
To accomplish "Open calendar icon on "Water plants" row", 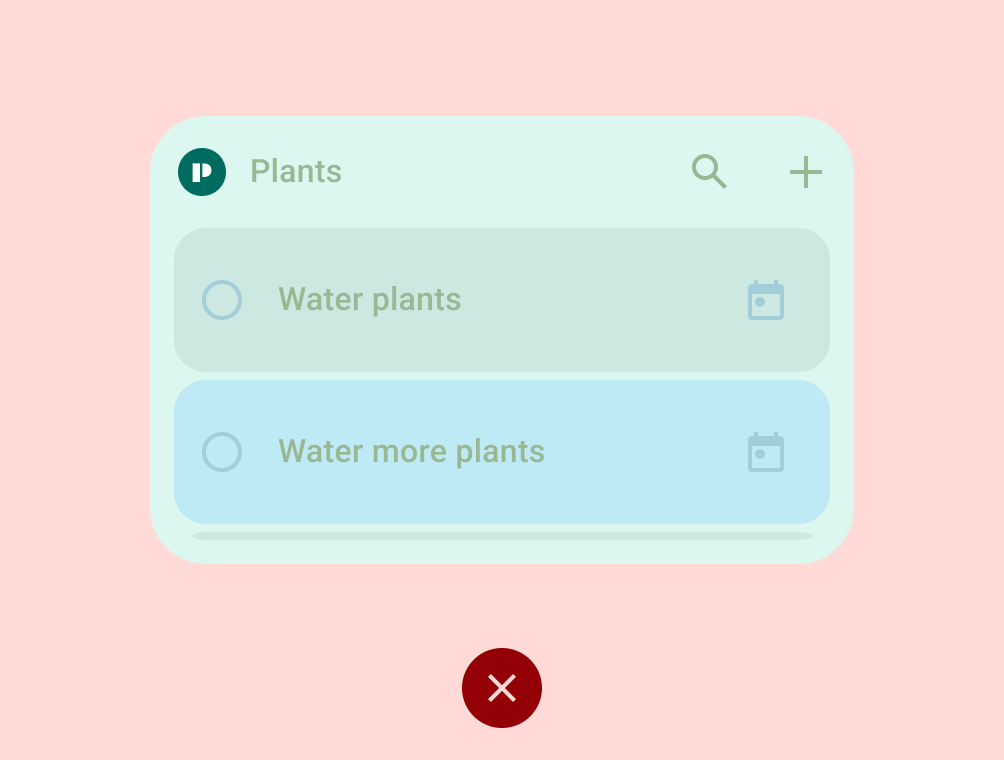I will click(766, 300).
